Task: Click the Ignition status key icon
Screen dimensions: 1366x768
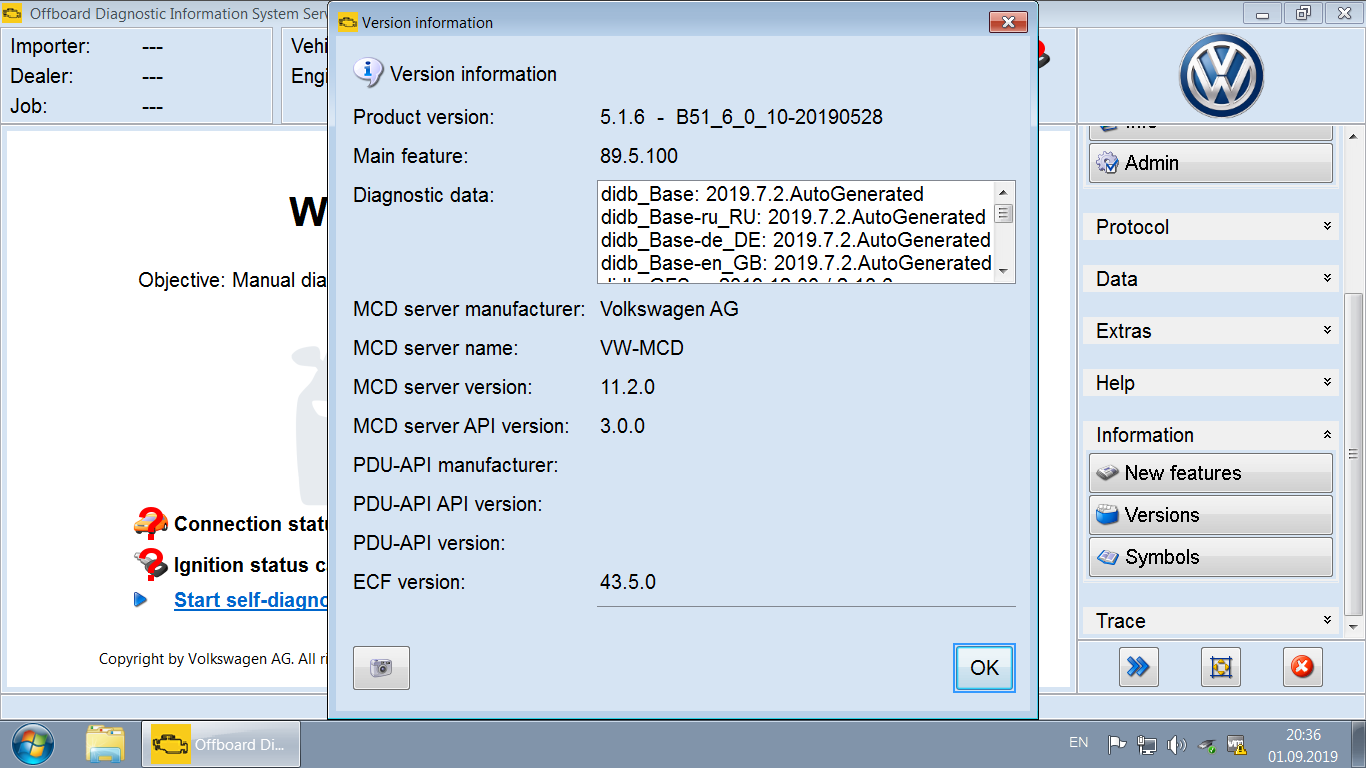Action: coord(152,564)
